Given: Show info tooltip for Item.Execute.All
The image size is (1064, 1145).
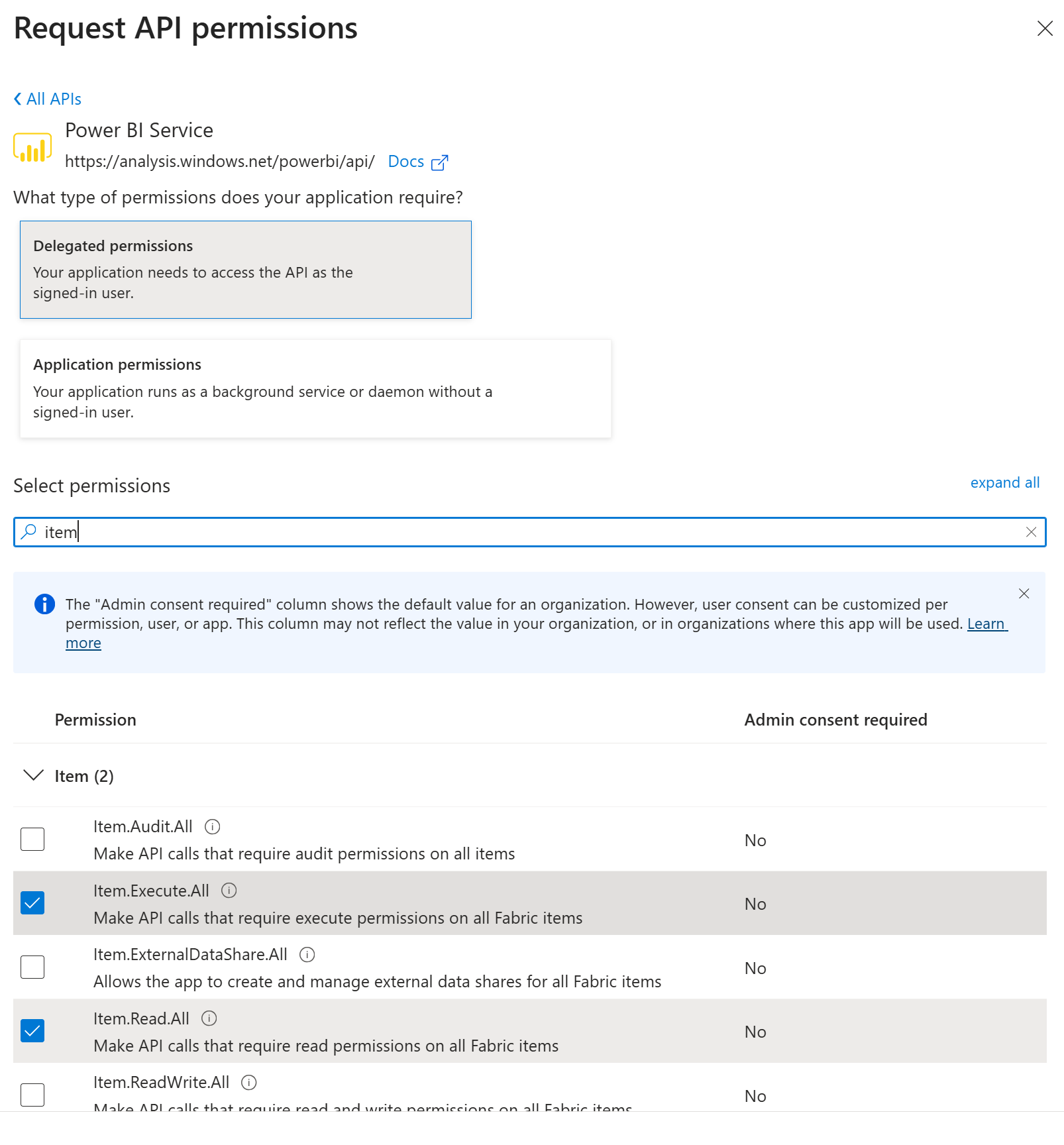Looking at the screenshot, I should point(229,891).
